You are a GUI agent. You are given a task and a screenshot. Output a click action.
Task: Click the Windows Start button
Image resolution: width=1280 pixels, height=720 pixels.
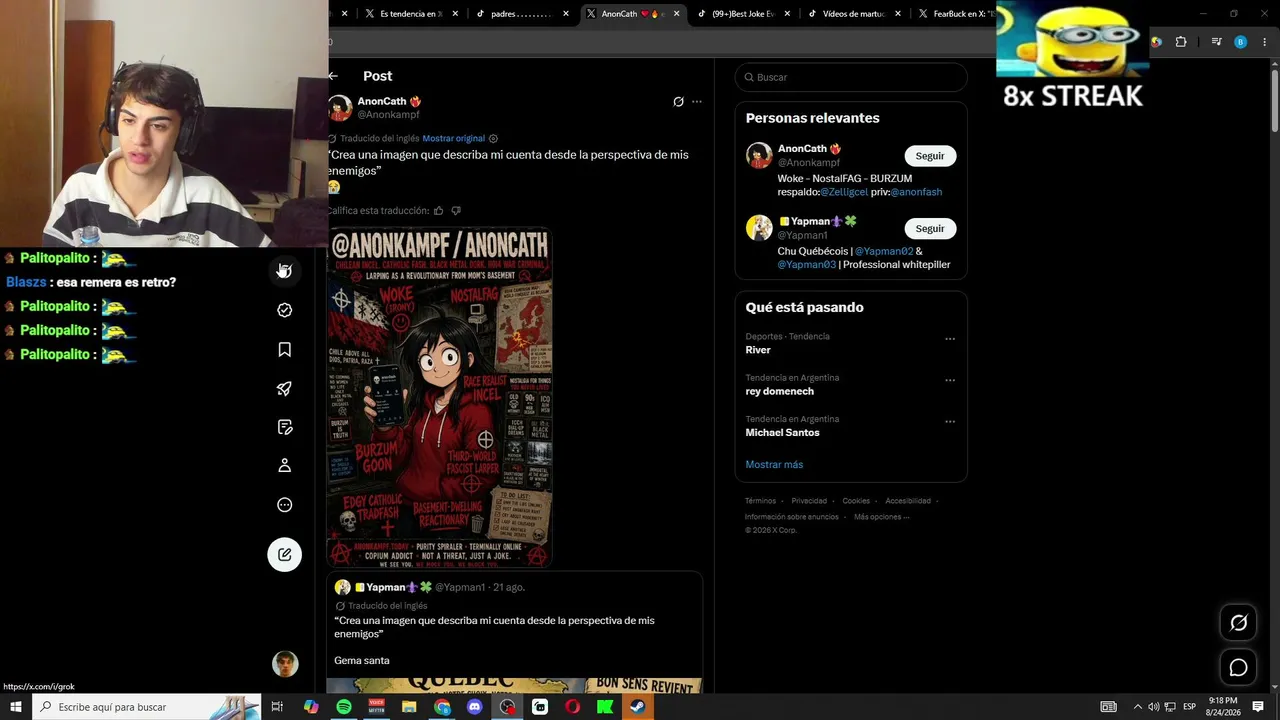click(16, 707)
